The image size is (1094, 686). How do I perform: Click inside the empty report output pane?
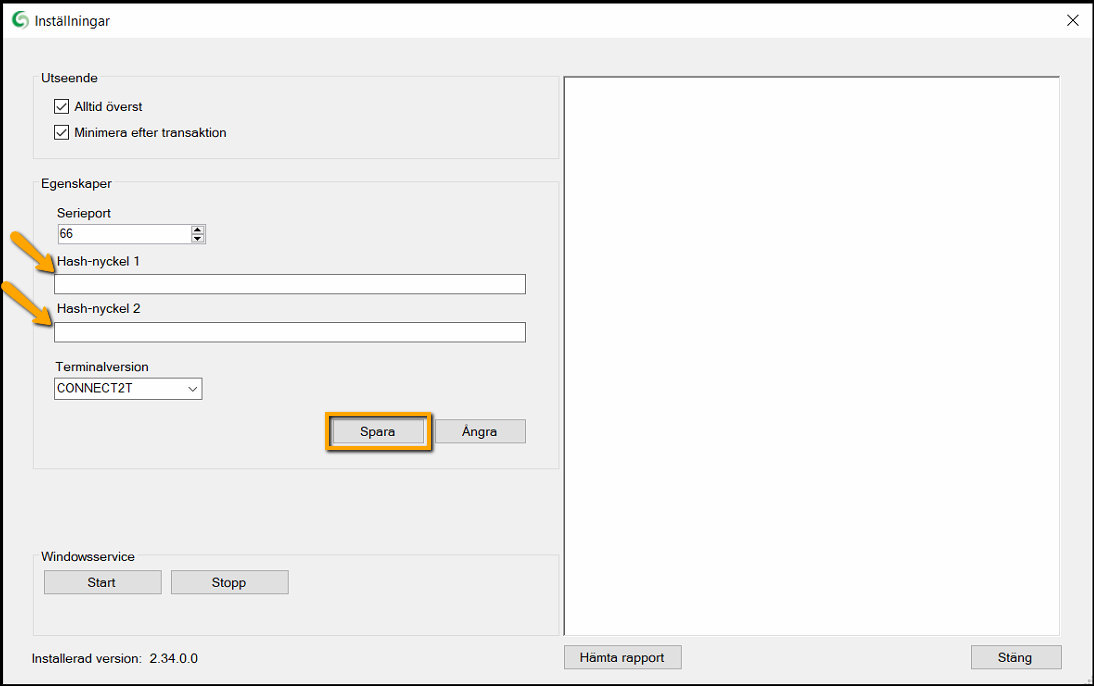point(811,355)
